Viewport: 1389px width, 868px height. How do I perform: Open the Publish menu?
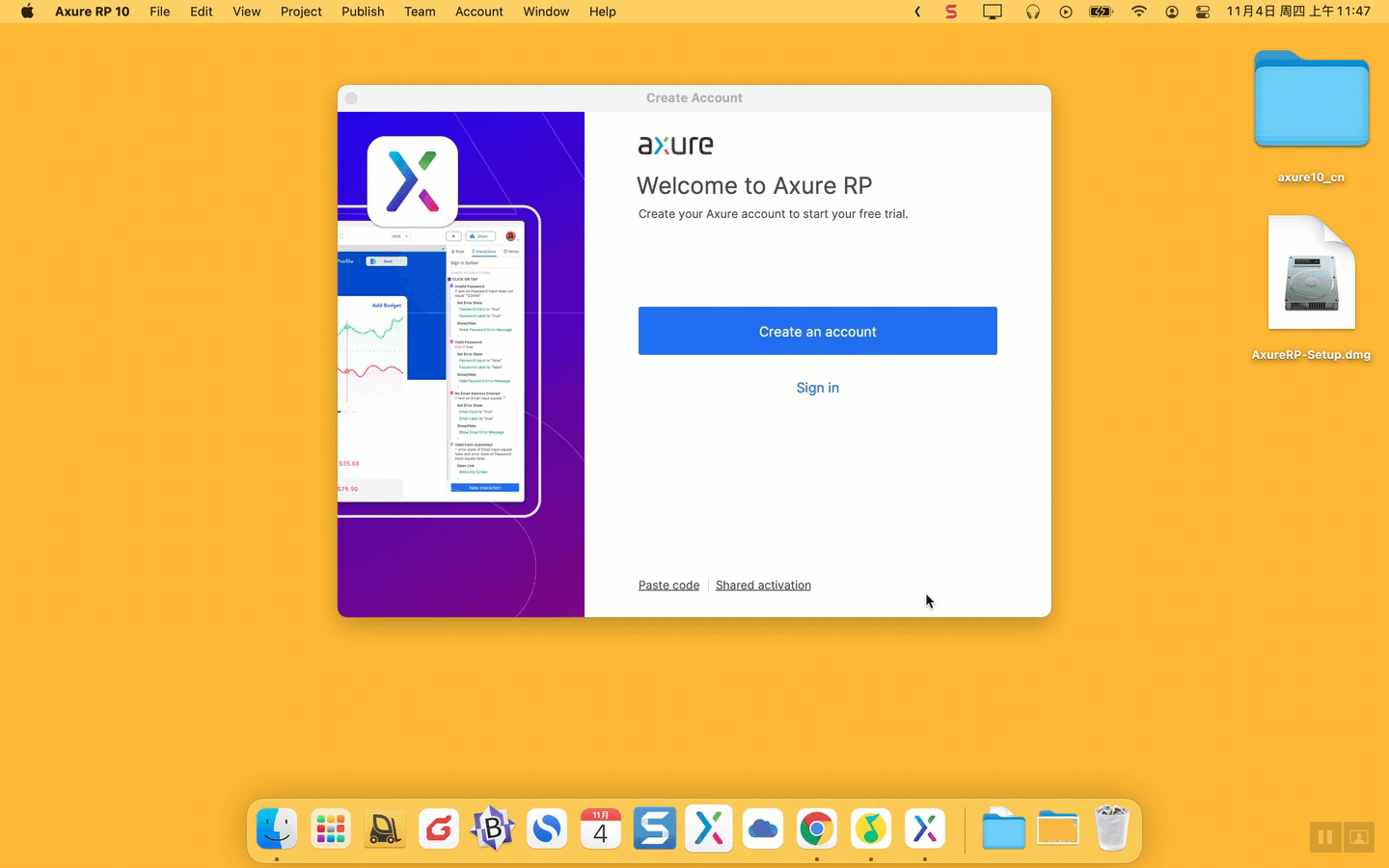(x=363, y=12)
